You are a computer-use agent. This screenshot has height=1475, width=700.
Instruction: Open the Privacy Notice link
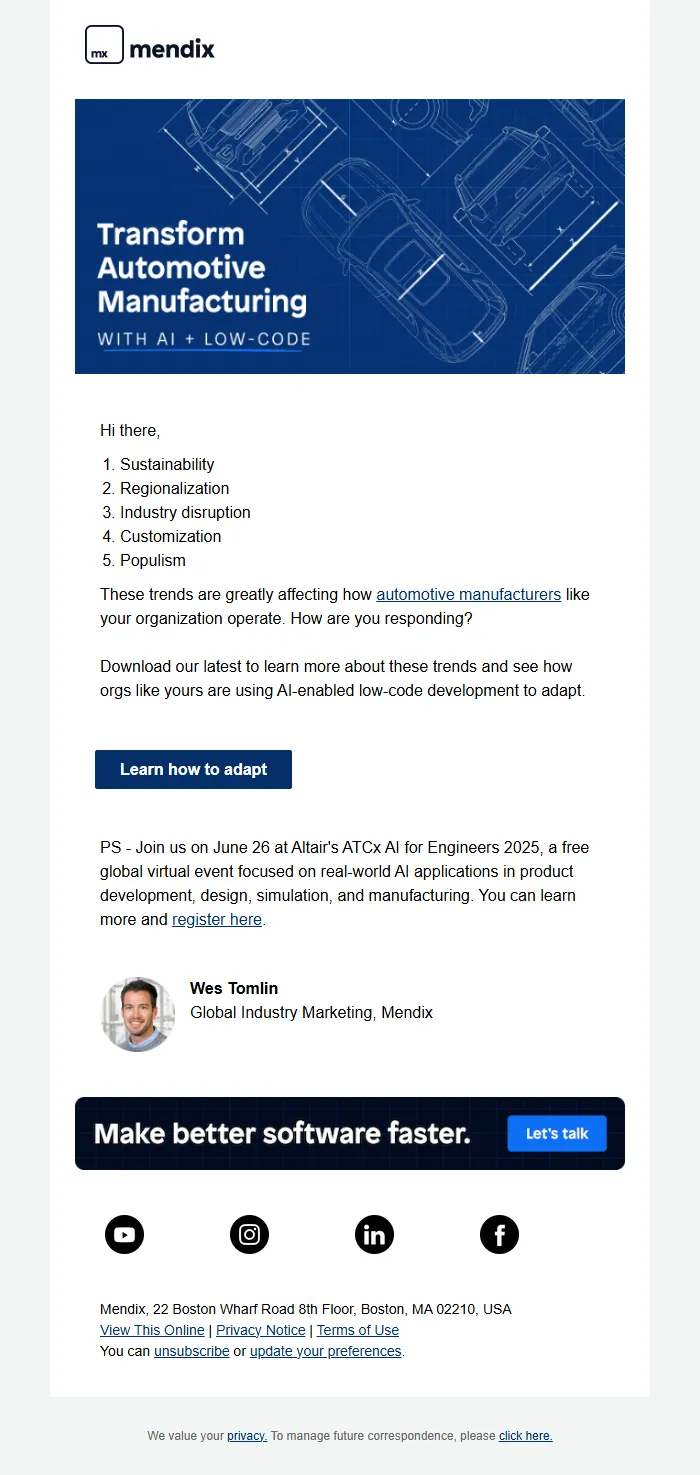pyautogui.click(x=261, y=1330)
